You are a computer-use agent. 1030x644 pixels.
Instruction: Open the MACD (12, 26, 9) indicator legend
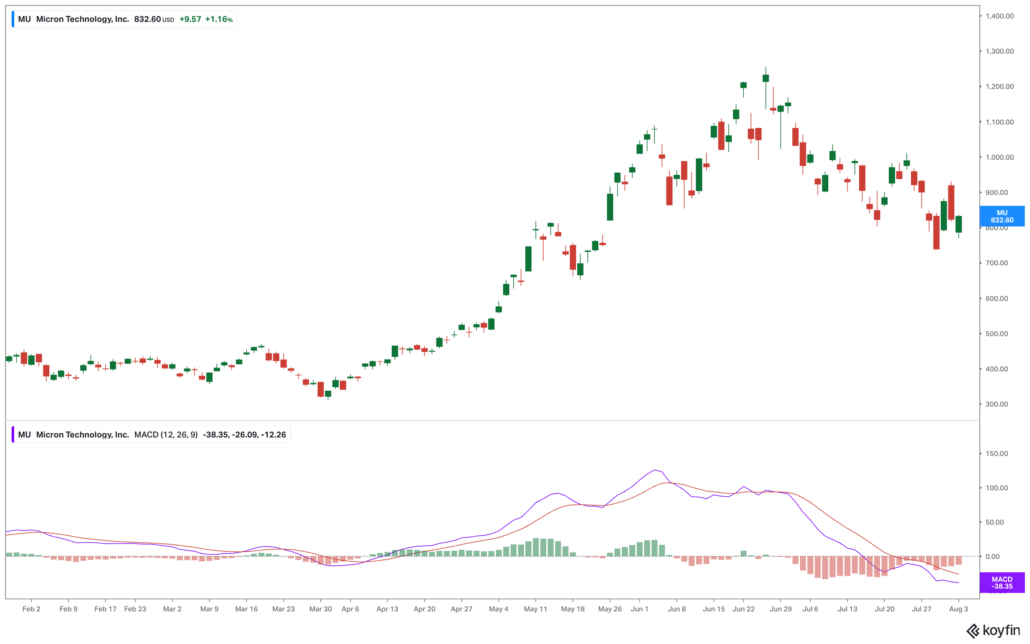(x=151, y=434)
